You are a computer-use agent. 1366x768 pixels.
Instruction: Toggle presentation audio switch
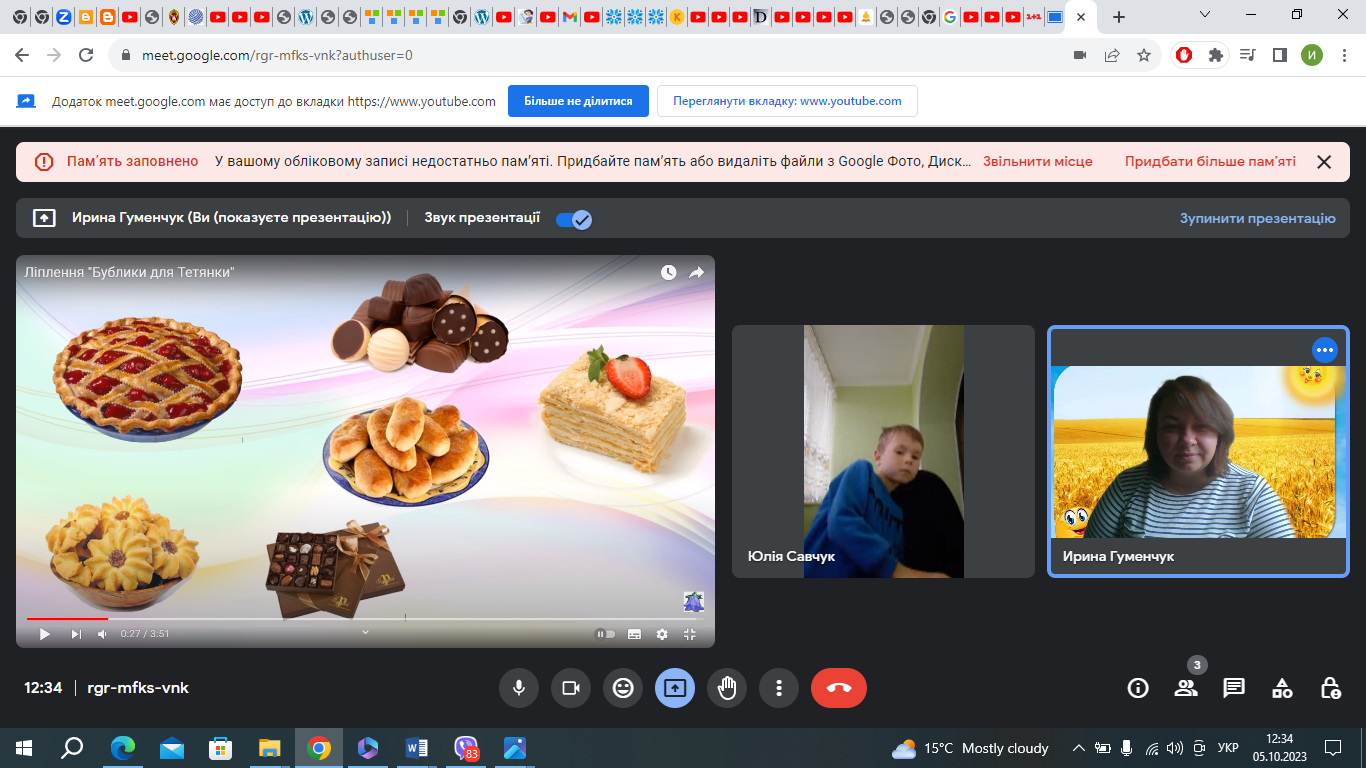tap(574, 219)
